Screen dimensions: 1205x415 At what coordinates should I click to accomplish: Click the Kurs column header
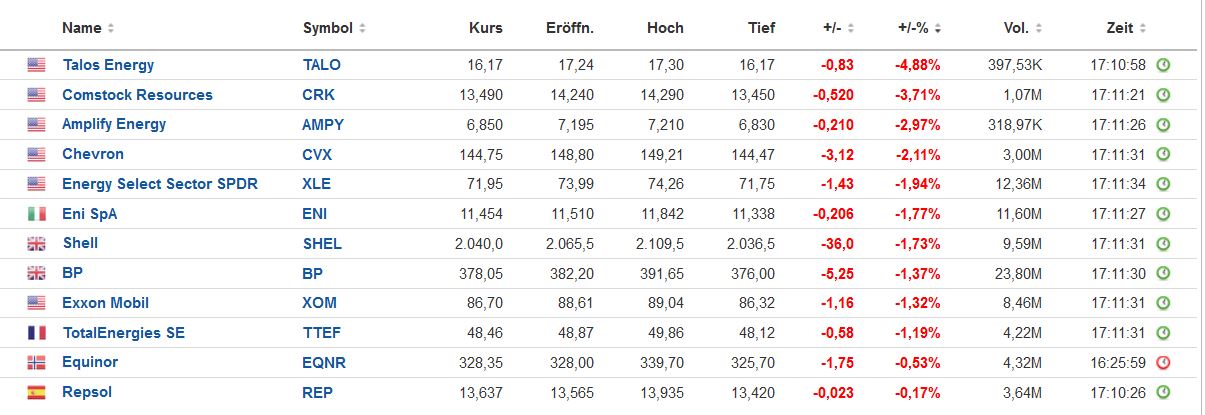485,28
